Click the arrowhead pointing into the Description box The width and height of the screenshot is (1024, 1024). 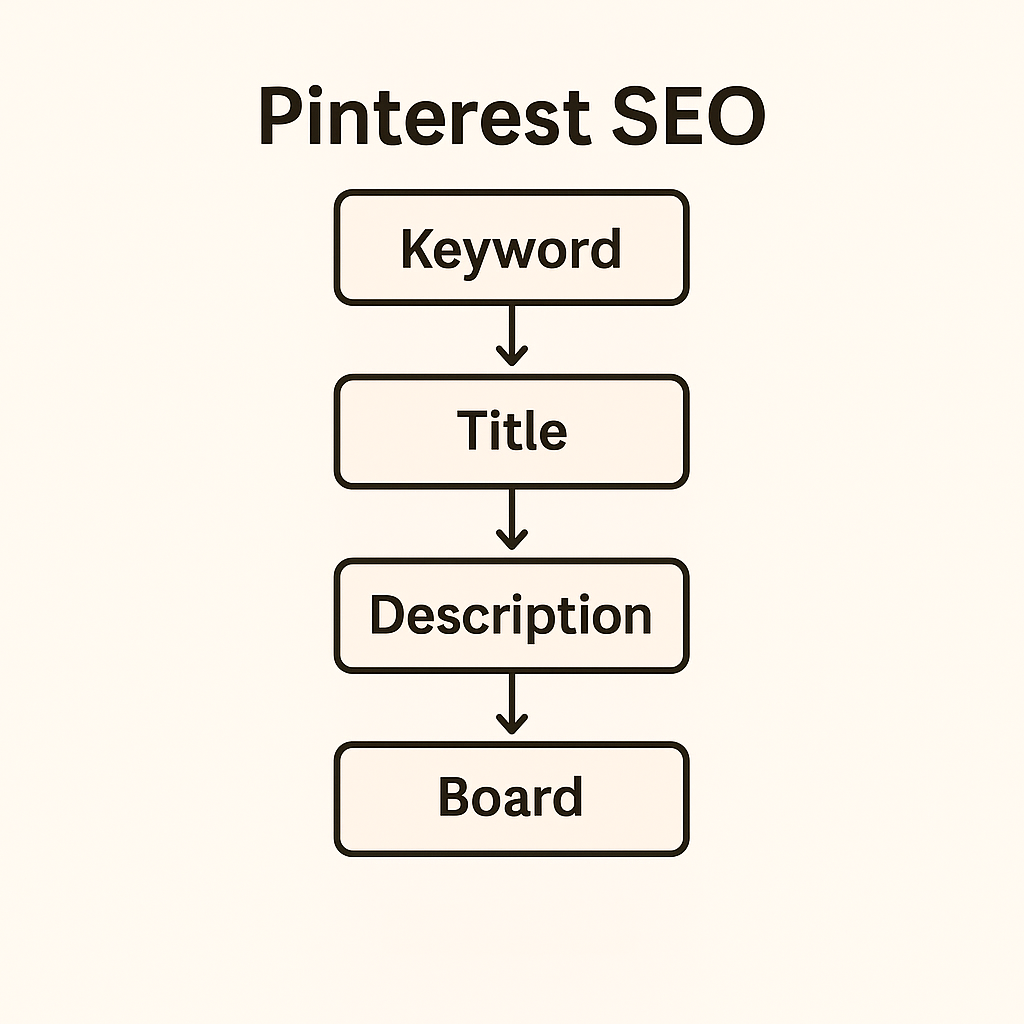[512, 540]
